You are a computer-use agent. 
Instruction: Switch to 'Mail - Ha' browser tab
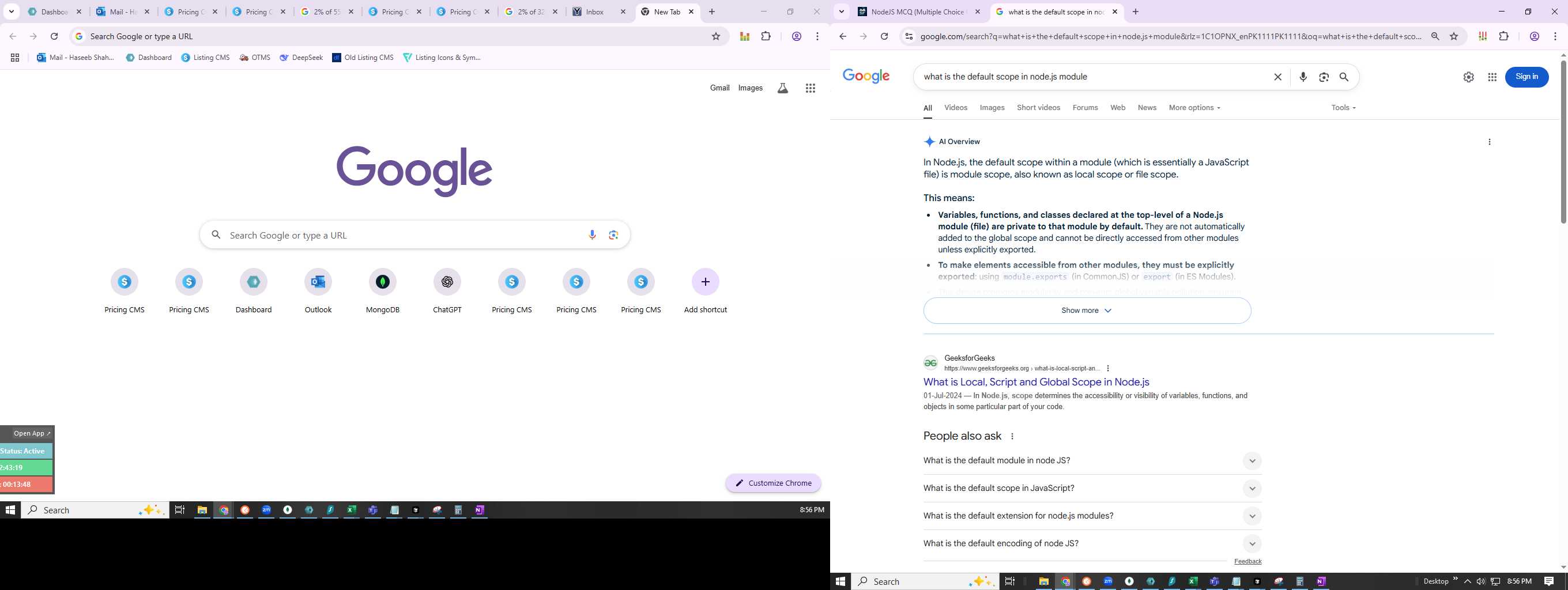[x=123, y=12]
